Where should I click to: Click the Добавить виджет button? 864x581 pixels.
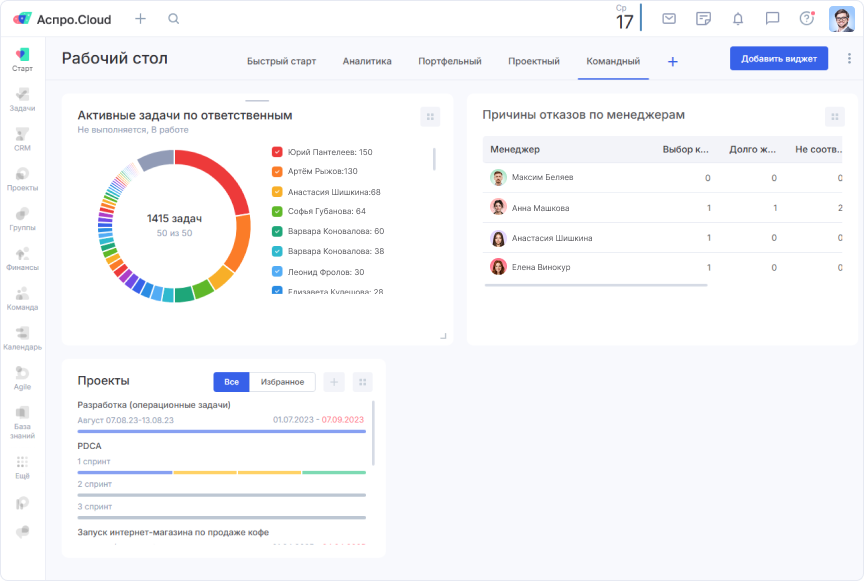[x=779, y=58]
